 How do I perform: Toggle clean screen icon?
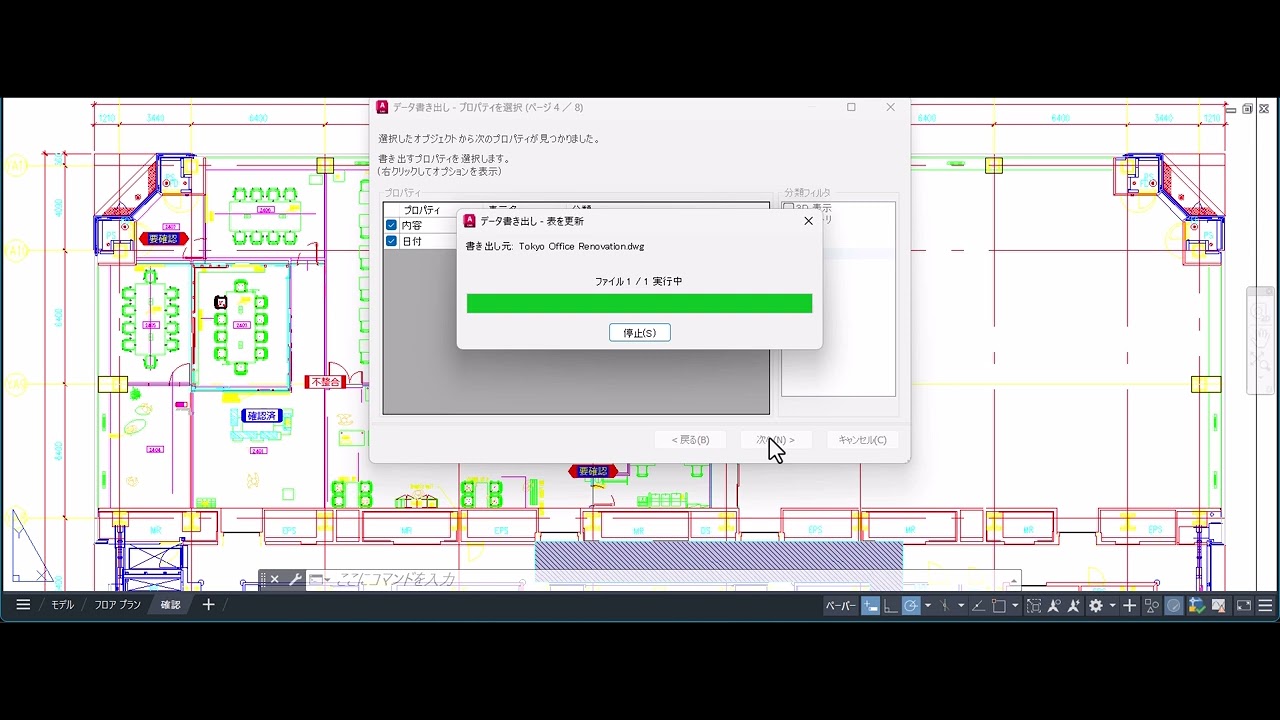coord(1244,606)
